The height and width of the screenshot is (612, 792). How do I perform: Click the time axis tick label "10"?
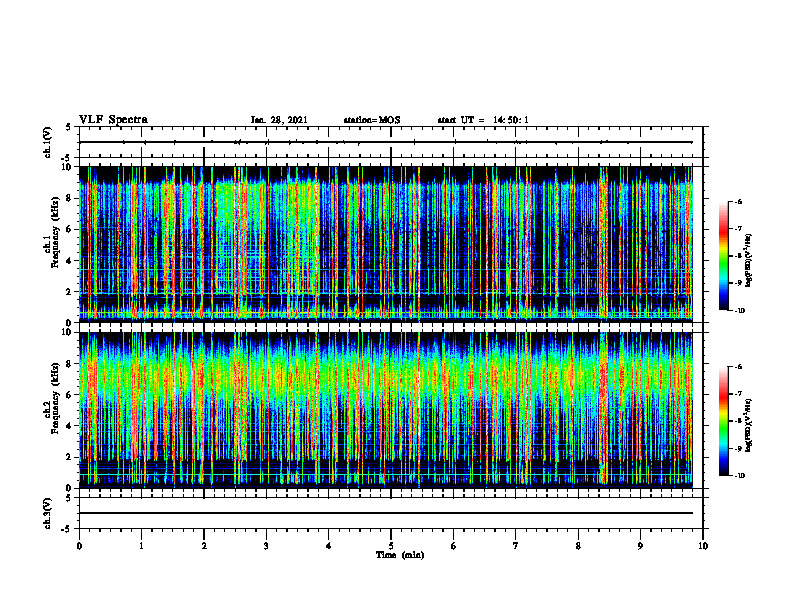click(703, 546)
